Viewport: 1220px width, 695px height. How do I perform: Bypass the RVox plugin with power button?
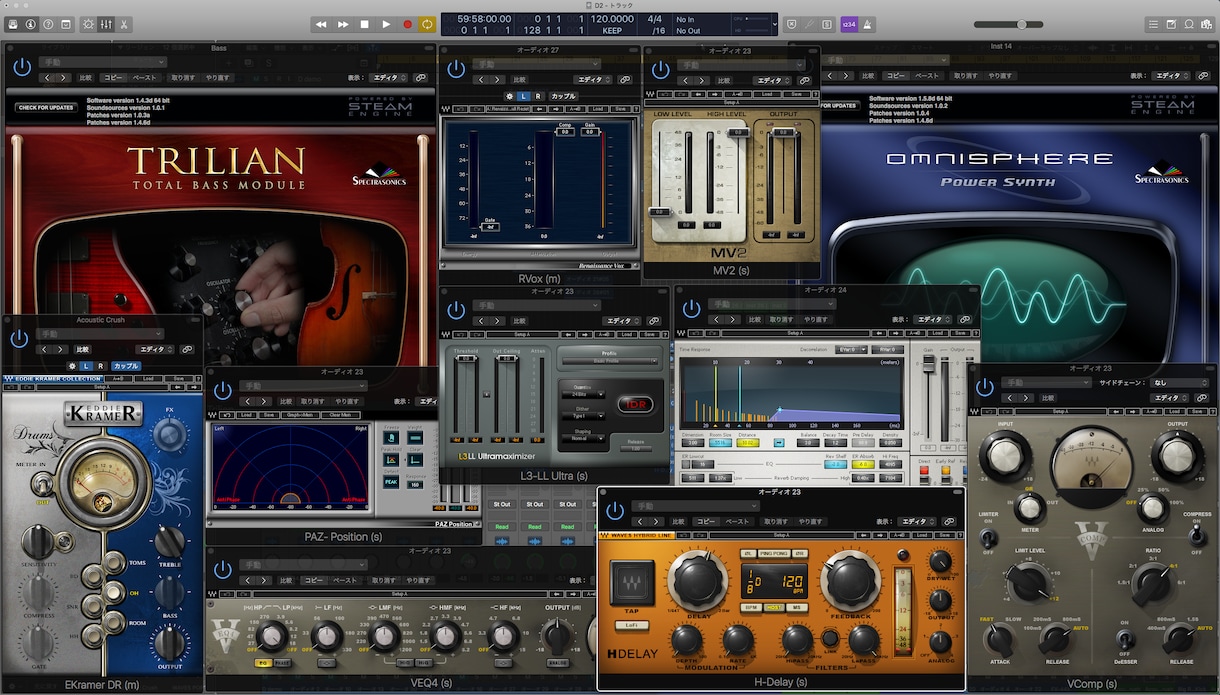[x=456, y=69]
